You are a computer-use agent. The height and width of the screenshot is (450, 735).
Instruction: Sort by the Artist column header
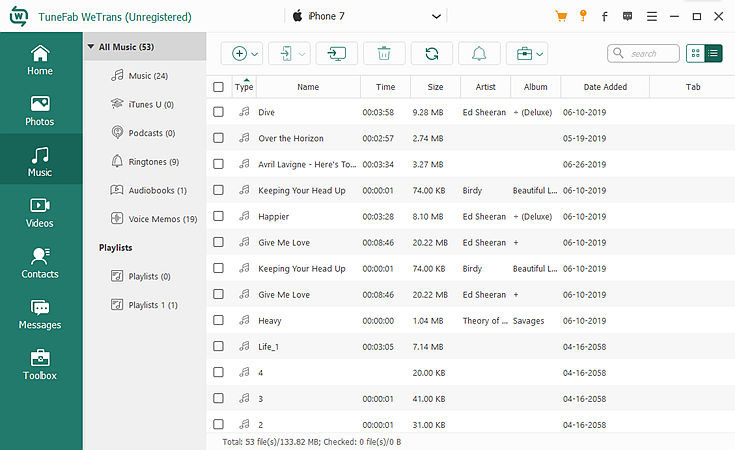click(486, 87)
